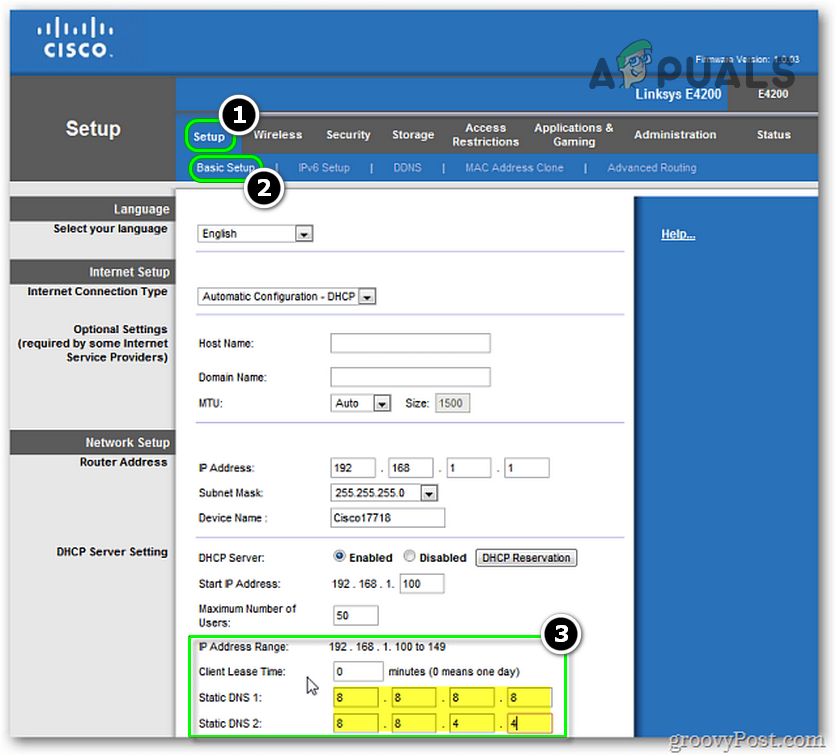Click the Host Name input field

point(410,344)
